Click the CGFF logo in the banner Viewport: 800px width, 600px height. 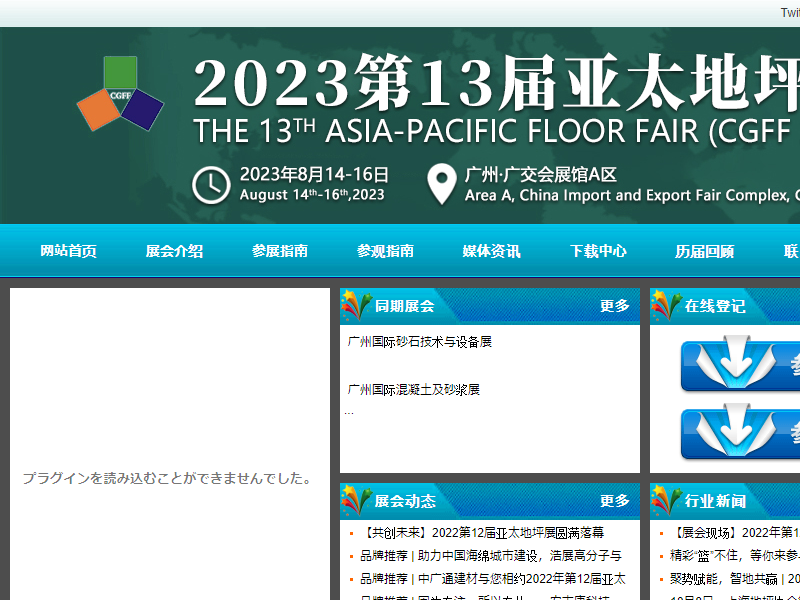click(120, 93)
